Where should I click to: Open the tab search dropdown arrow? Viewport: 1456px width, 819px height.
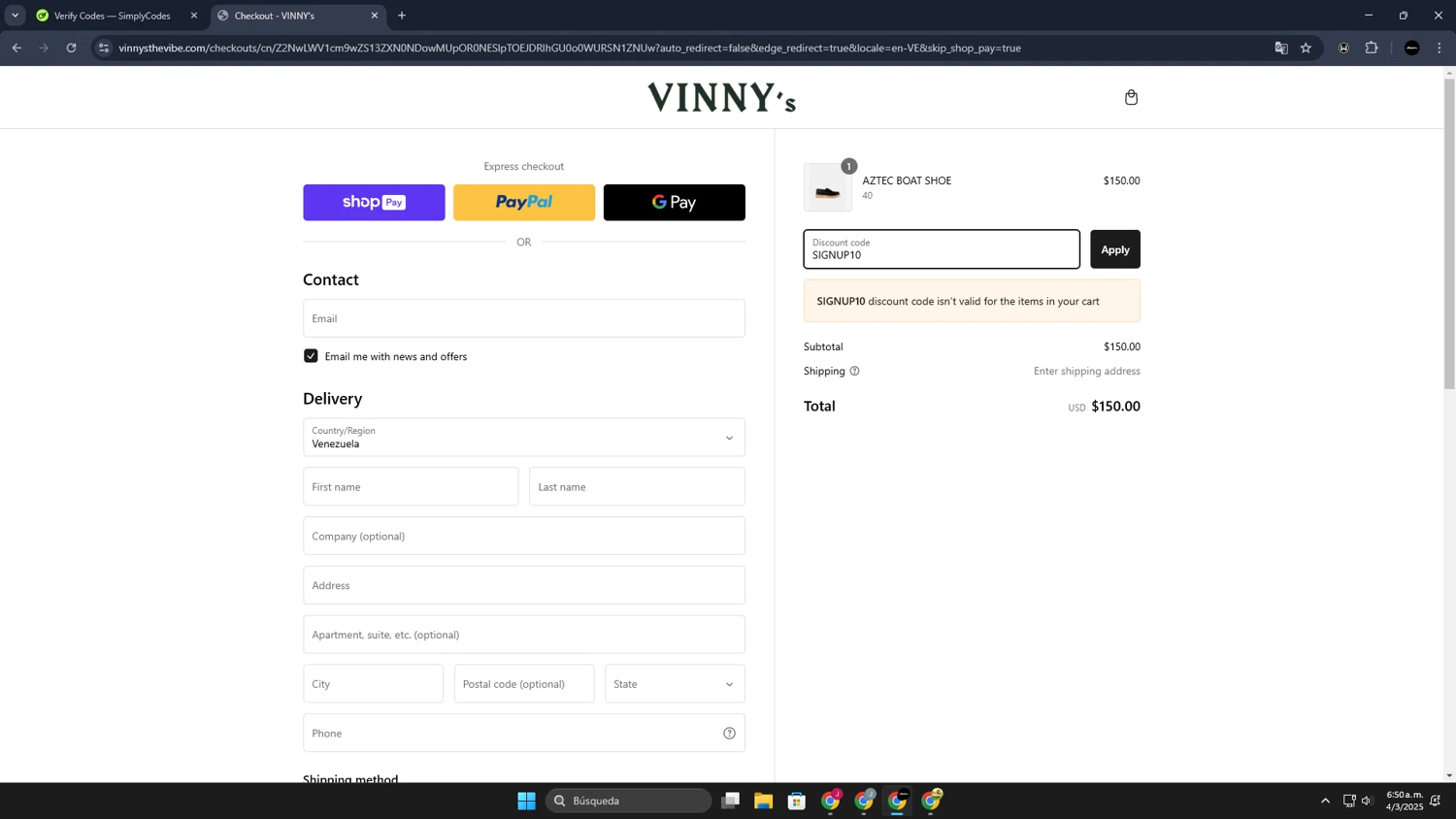point(15,16)
